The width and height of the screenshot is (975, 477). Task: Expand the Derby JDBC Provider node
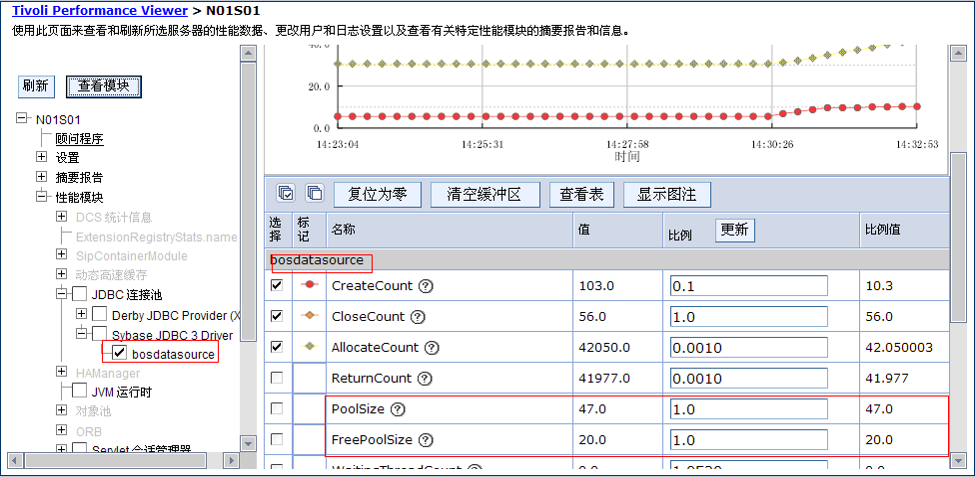81,313
